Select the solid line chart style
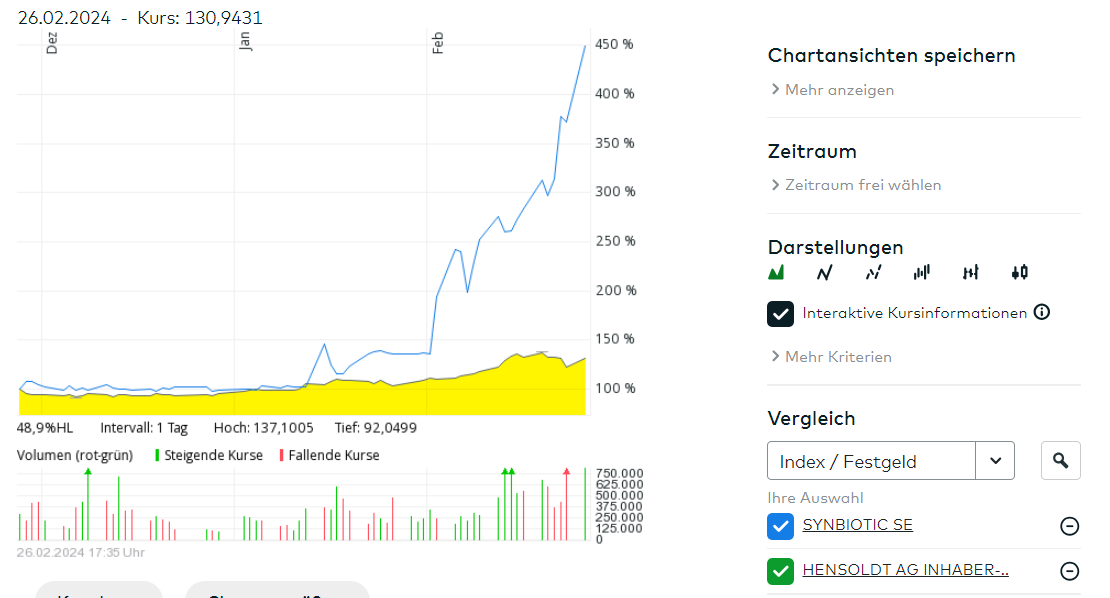Screen dimensions: 1110x598 824,272
